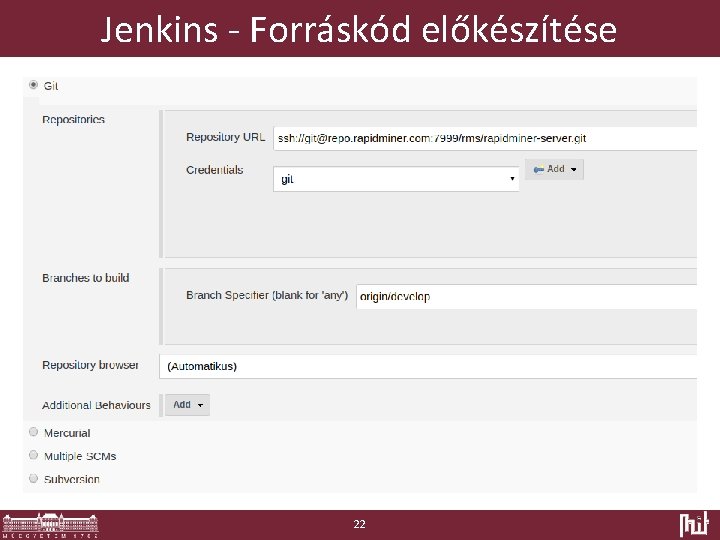The height and width of the screenshot is (540, 720).
Task: Select the Git radio button
Action: coord(34,85)
